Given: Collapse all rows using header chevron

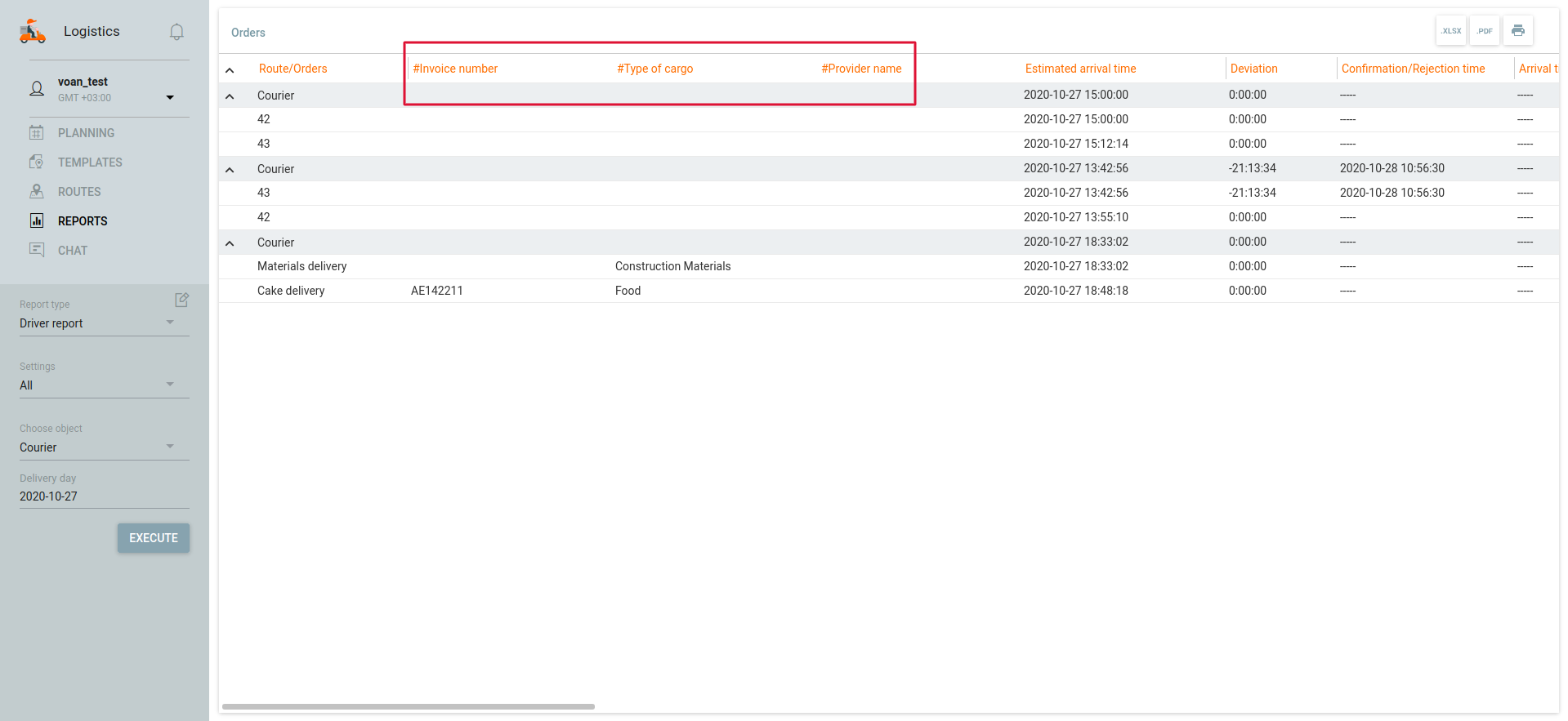Looking at the screenshot, I should point(230,70).
